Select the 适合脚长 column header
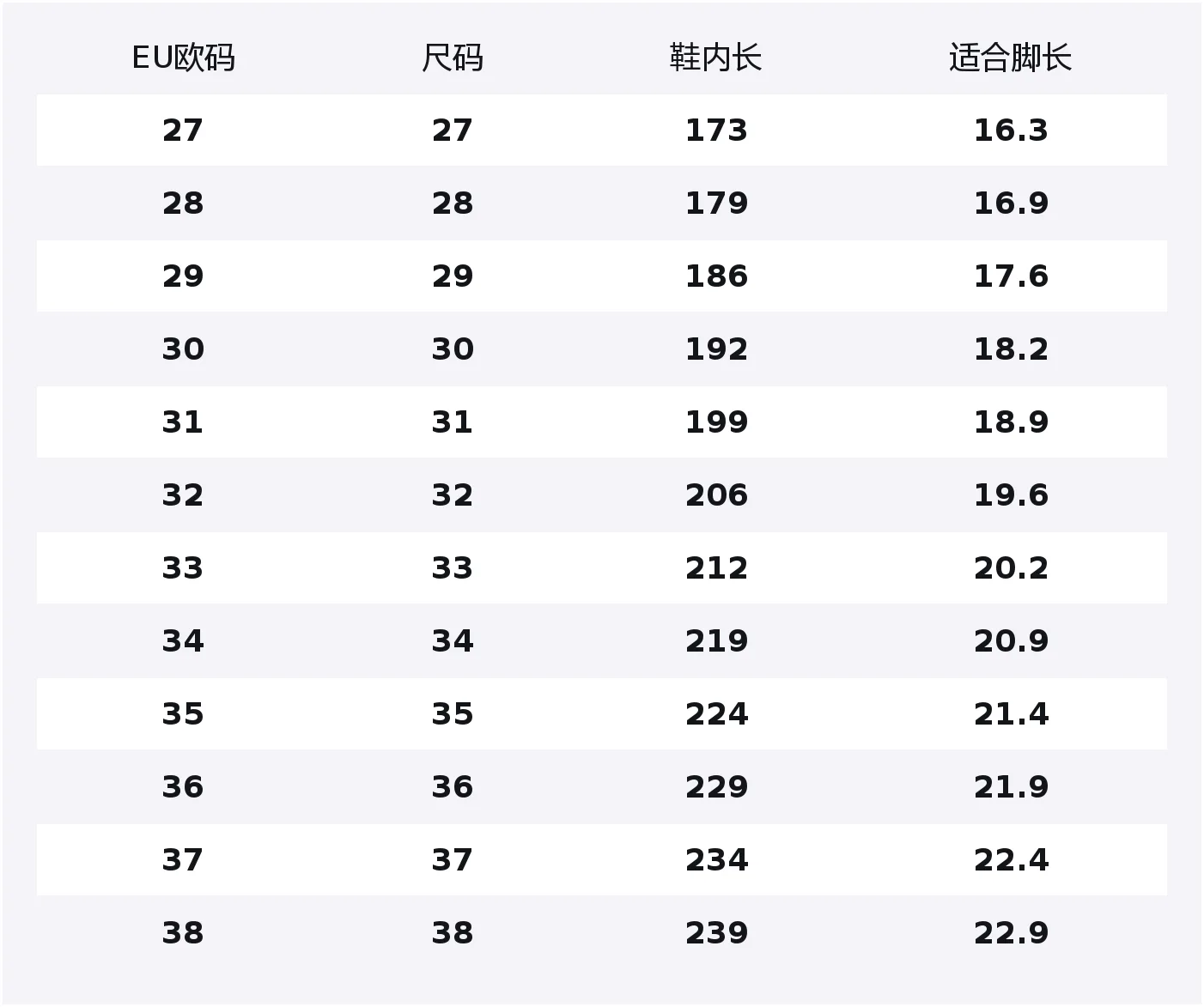This screenshot has width=1204, height=1007. [x=1011, y=58]
